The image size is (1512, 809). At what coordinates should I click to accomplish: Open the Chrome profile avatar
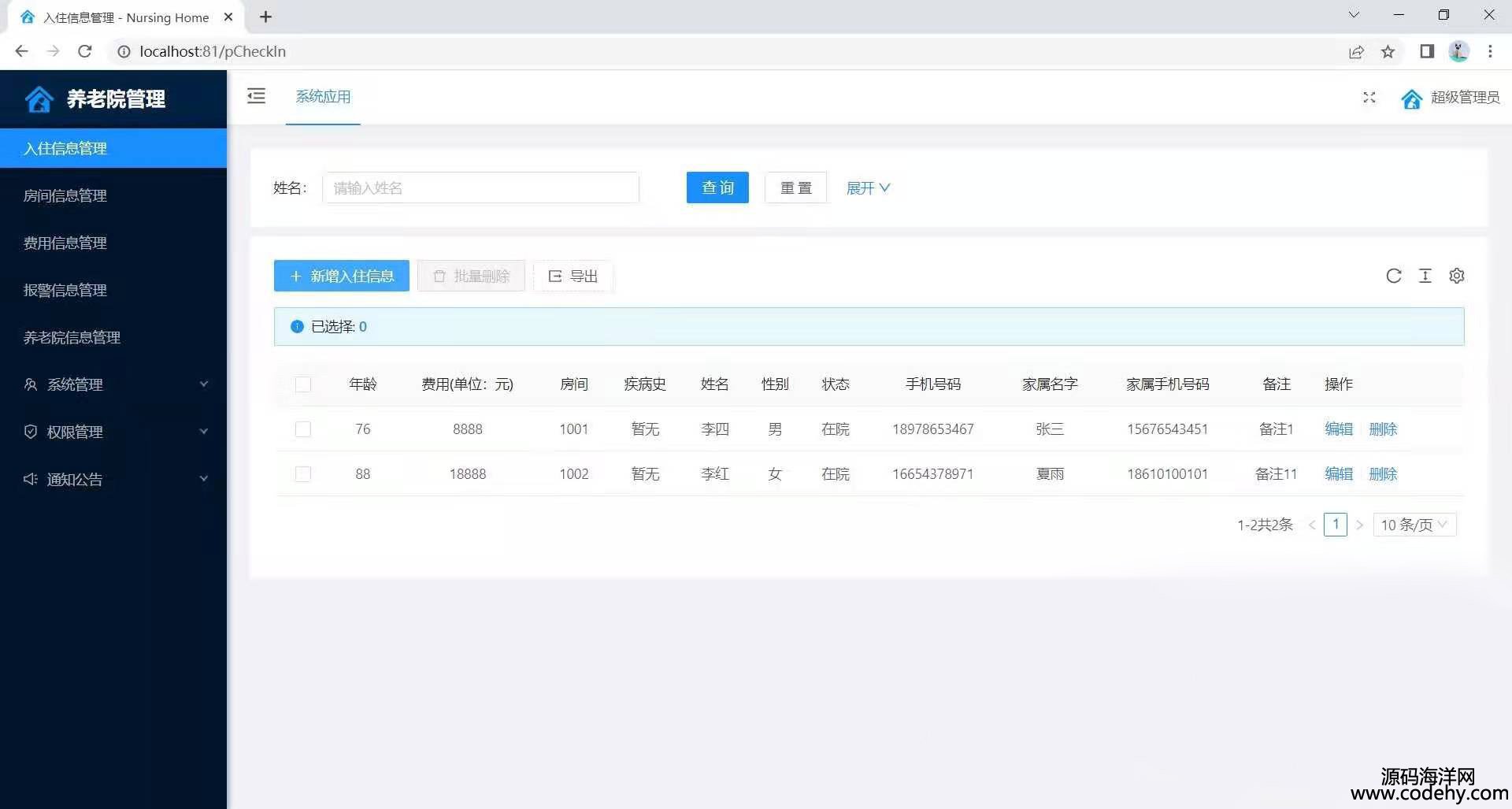[1459, 51]
